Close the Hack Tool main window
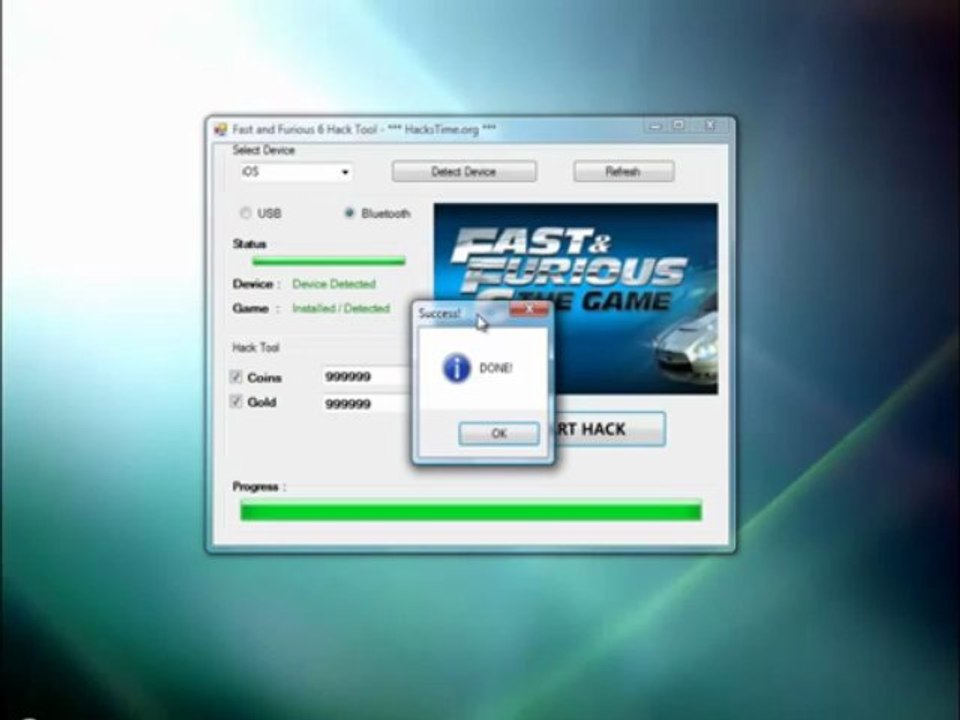960x720 pixels. [710, 126]
